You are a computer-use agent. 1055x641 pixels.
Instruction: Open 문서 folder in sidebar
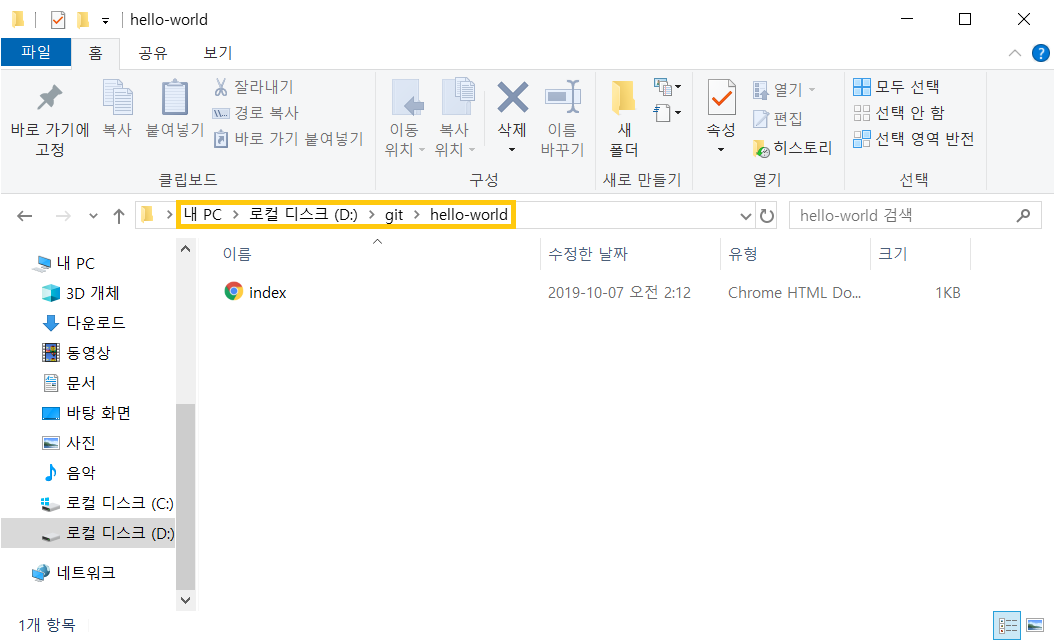(x=69, y=383)
